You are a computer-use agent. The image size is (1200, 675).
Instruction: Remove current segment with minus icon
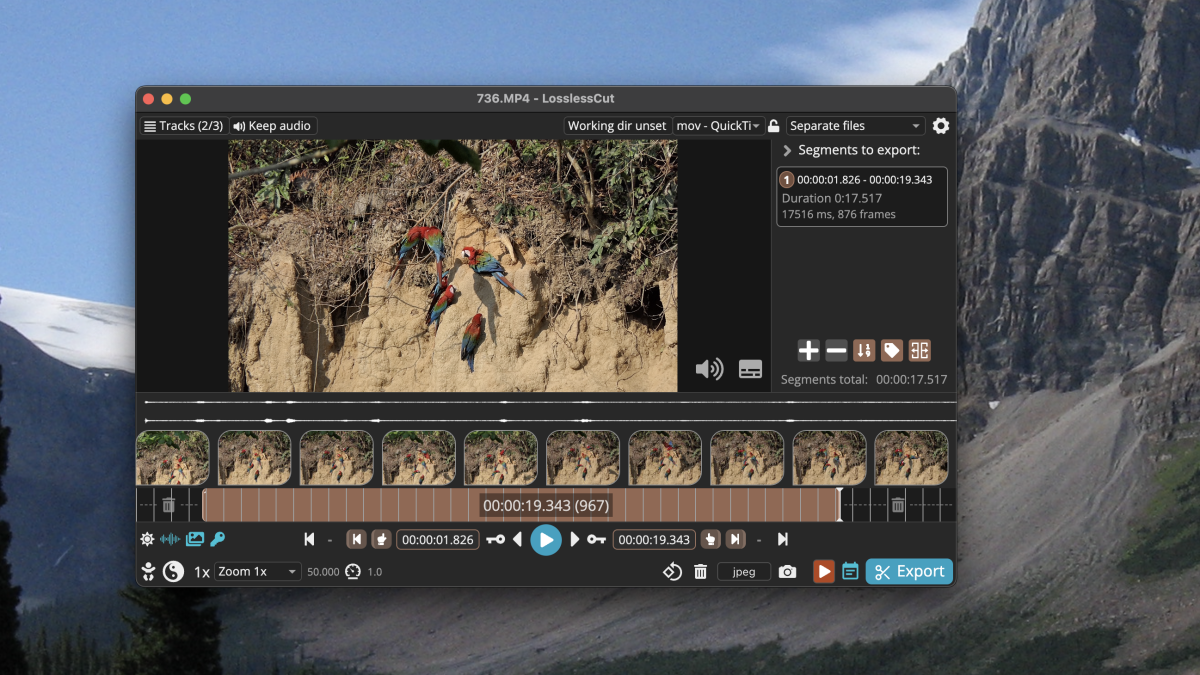836,350
